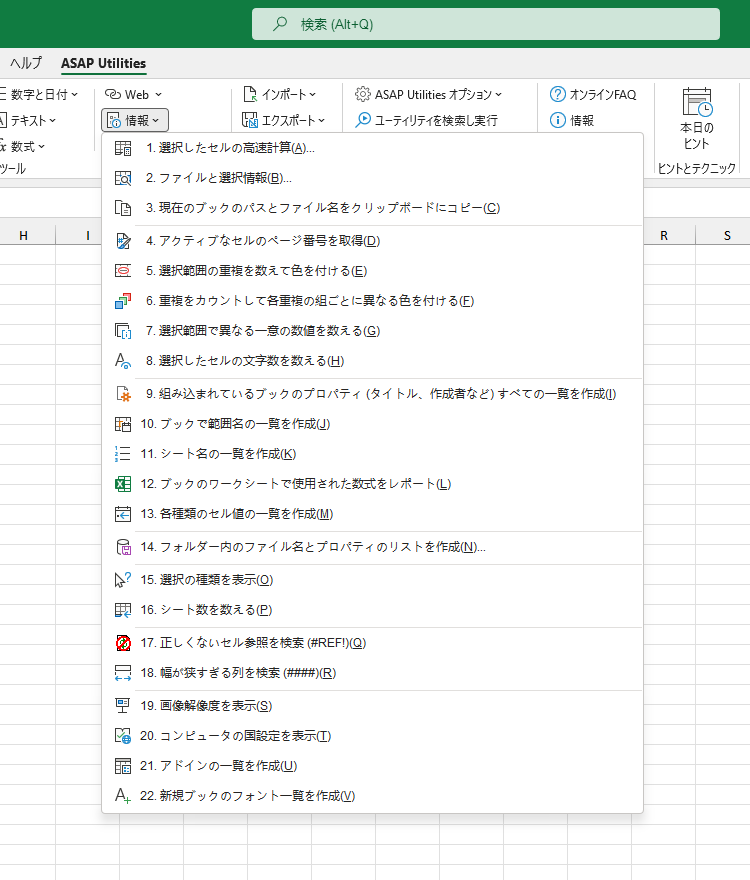This screenshot has width=750, height=880.
Task: Choose コンピュータの国設定を表示 entry
Action: click(x=372, y=736)
